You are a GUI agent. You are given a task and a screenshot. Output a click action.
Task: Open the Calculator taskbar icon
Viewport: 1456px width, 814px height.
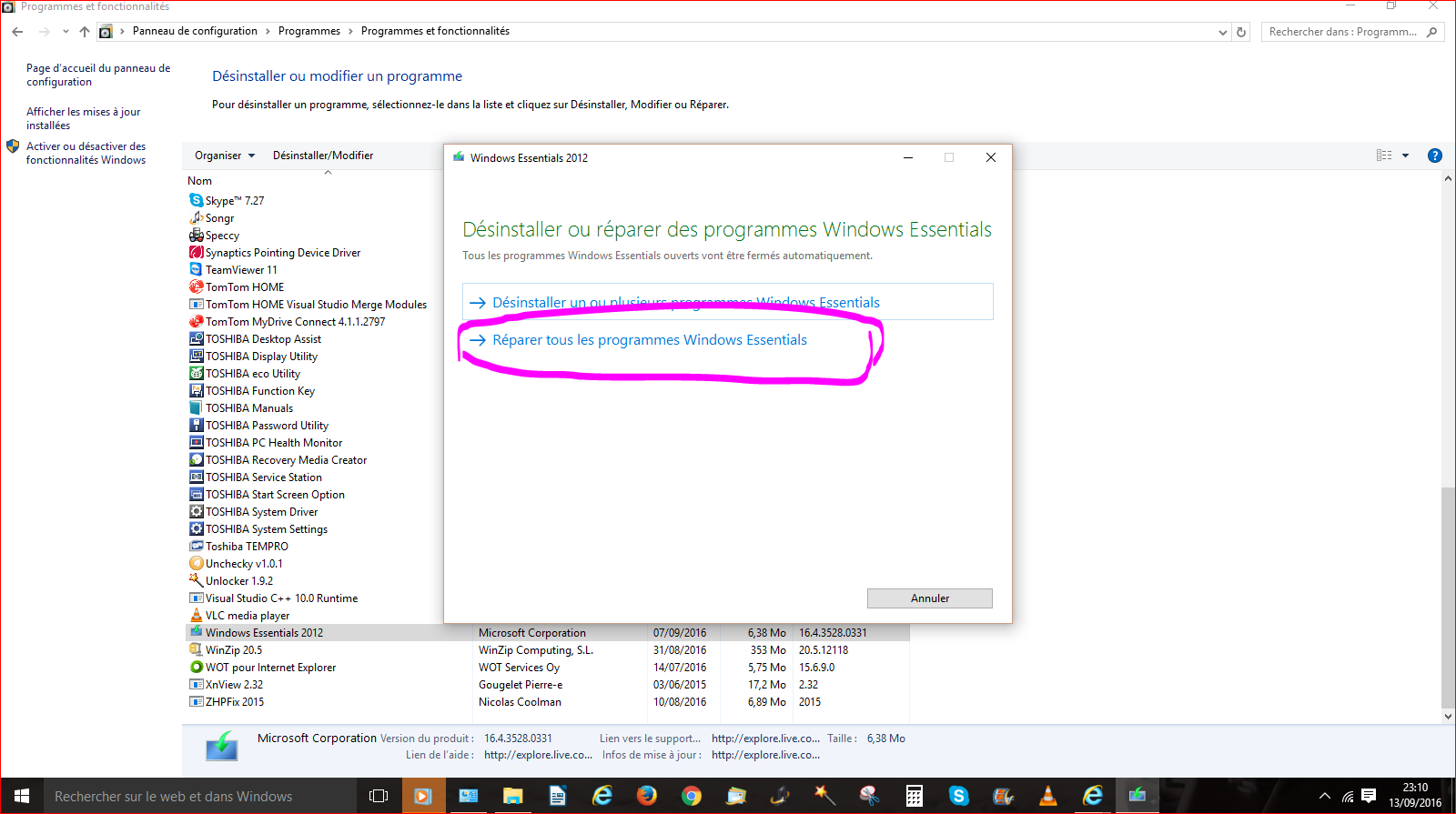click(x=915, y=796)
